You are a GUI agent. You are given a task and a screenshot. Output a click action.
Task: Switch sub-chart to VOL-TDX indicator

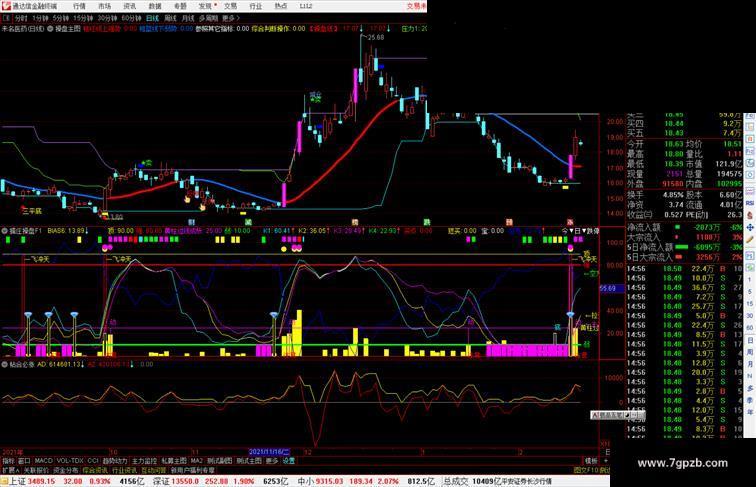click(x=70, y=461)
